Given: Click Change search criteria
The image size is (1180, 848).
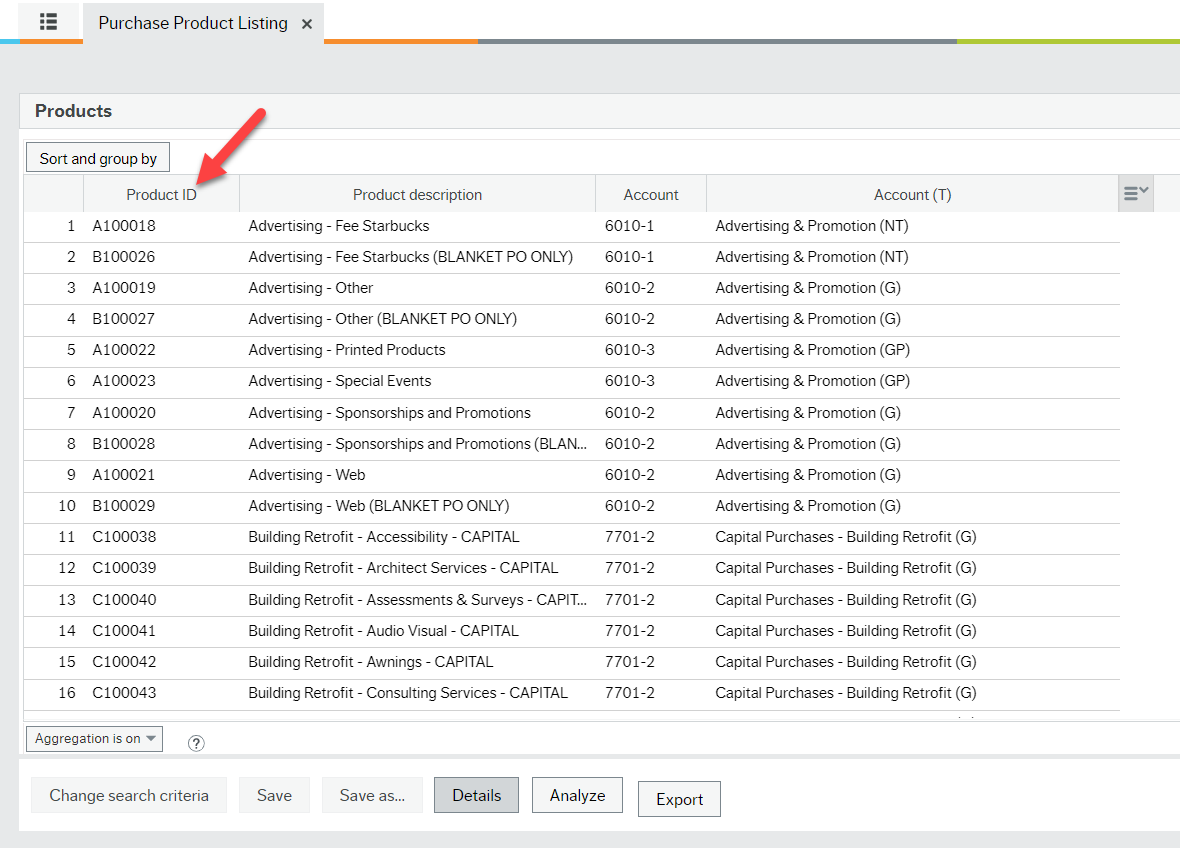Looking at the screenshot, I should click(x=128, y=795).
